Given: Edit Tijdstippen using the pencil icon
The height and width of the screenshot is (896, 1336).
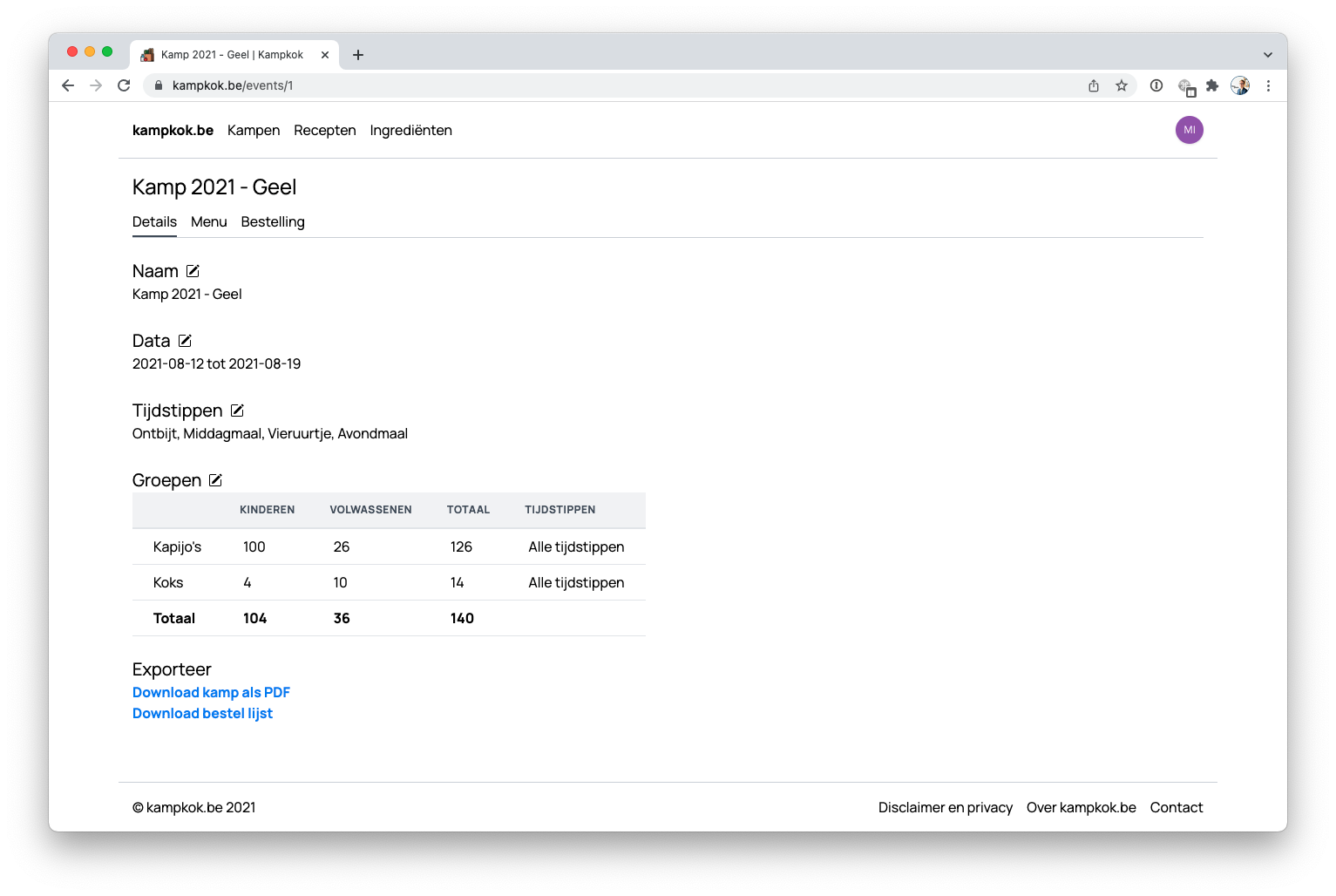Looking at the screenshot, I should (x=237, y=411).
